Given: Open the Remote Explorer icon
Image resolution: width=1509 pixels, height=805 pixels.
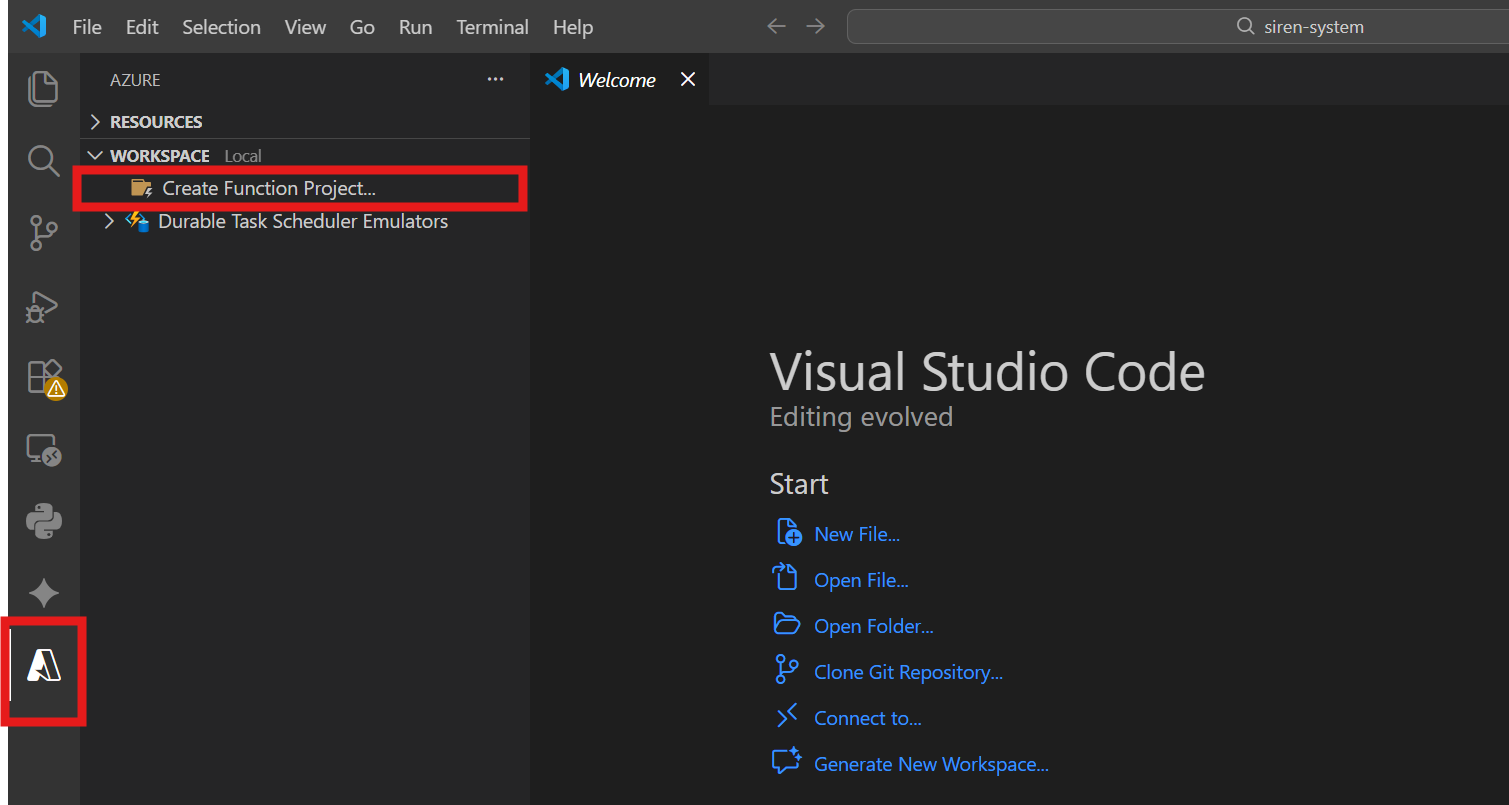Looking at the screenshot, I should (43, 450).
